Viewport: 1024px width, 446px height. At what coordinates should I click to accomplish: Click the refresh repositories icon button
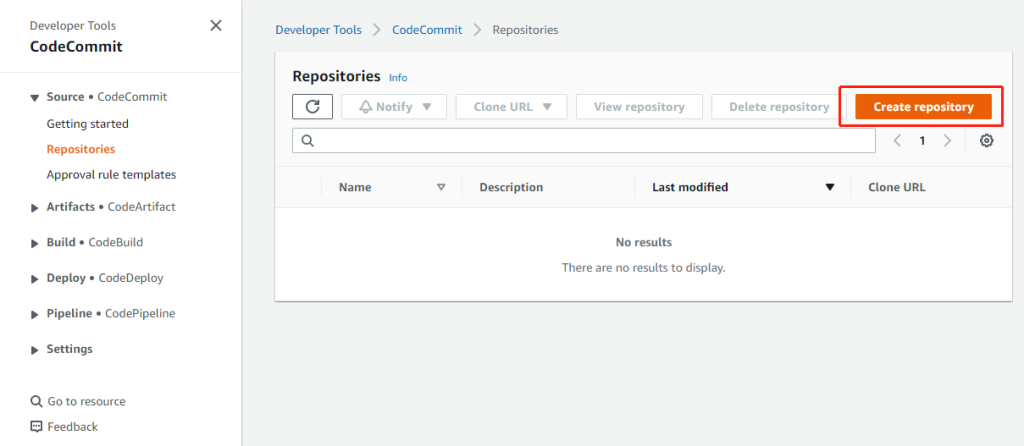tap(312, 107)
